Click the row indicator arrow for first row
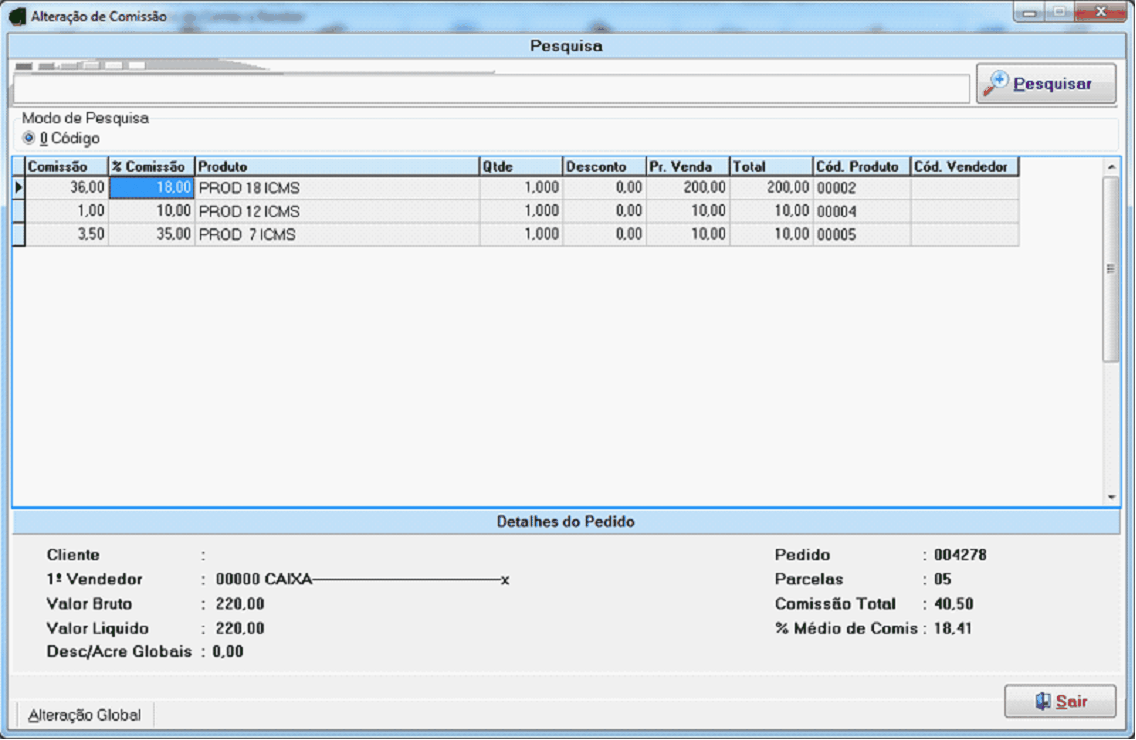 click(x=18, y=188)
